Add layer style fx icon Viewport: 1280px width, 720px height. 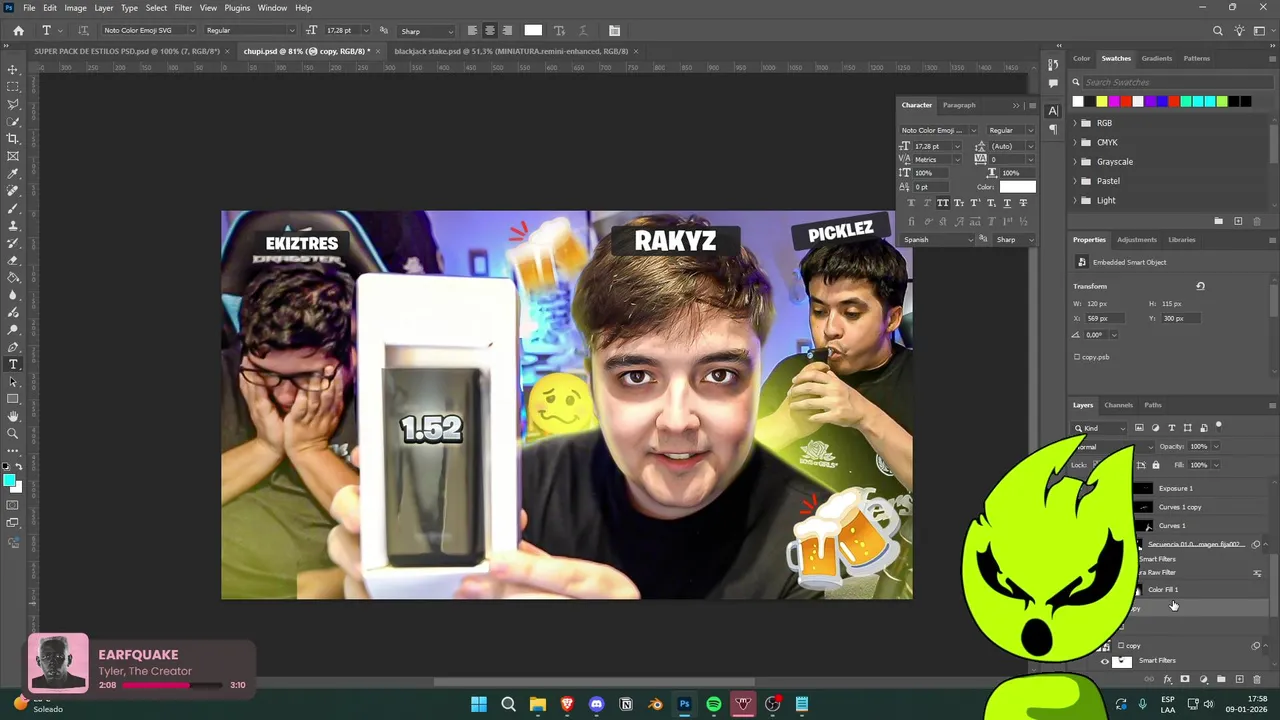pos(1167,680)
